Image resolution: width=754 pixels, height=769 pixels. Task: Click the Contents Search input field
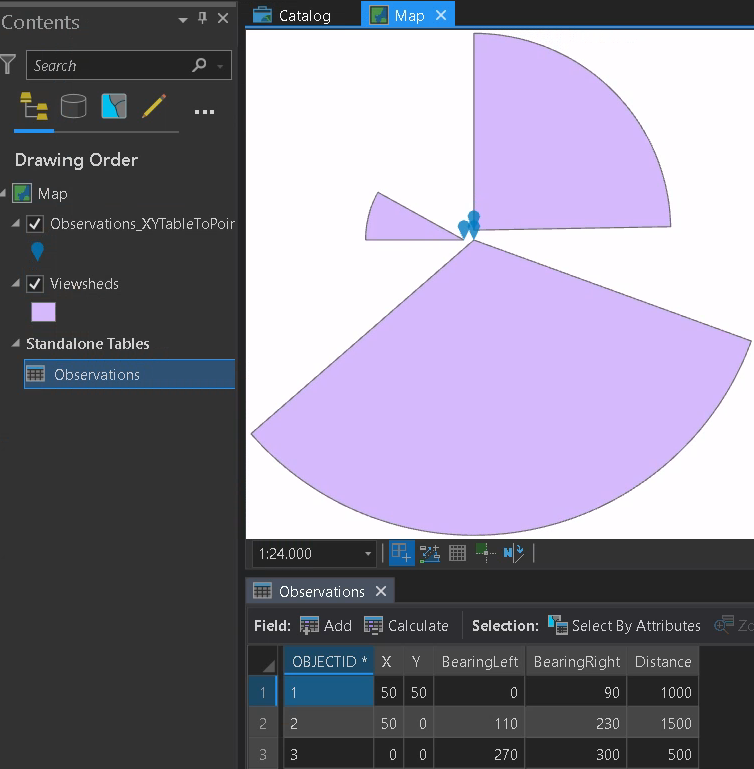tap(110, 65)
